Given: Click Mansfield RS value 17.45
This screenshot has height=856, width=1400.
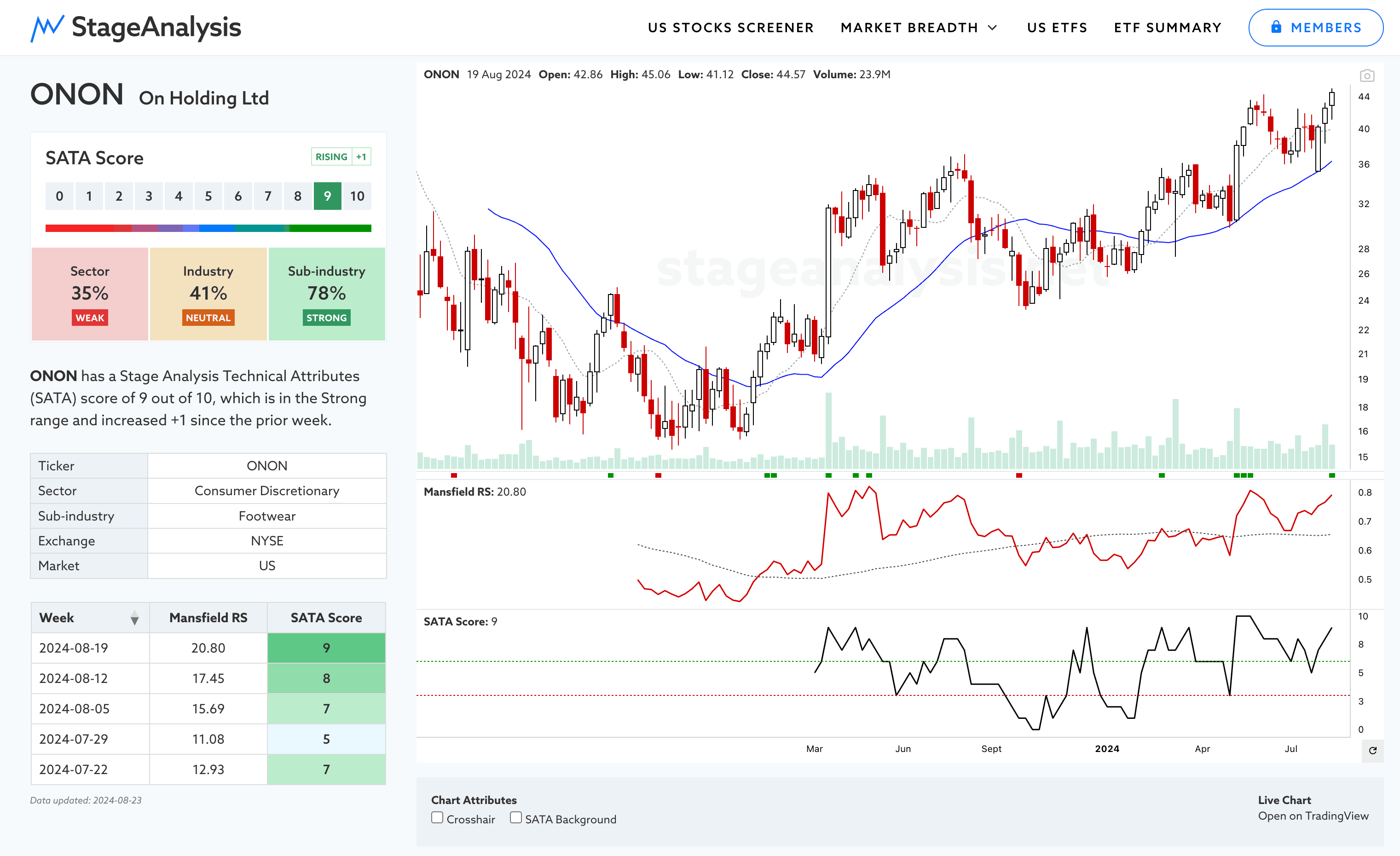Looking at the screenshot, I should 208,678.
